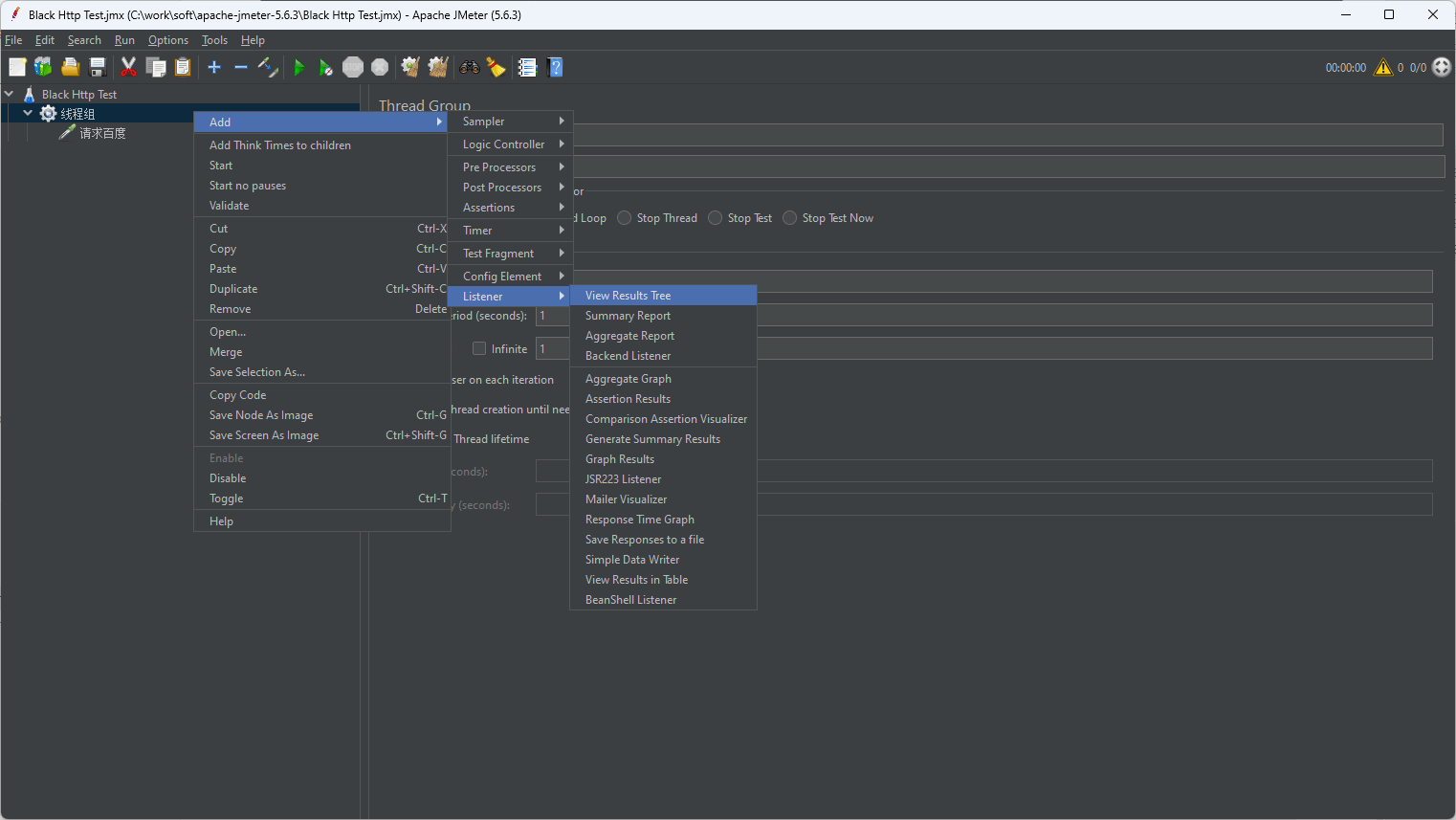Select the Stop Thread radio button
1456x820 pixels.
coord(625,218)
